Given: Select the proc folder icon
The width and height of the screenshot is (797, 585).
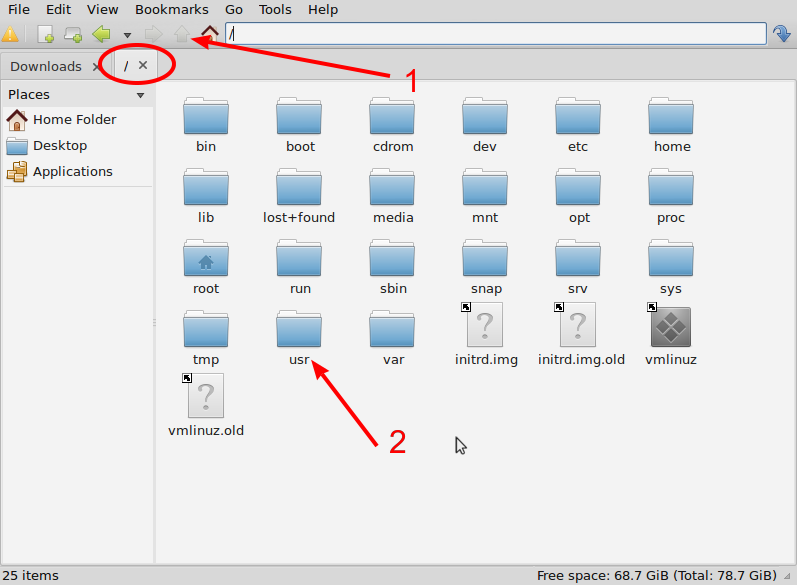Looking at the screenshot, I should click(671, 188).
